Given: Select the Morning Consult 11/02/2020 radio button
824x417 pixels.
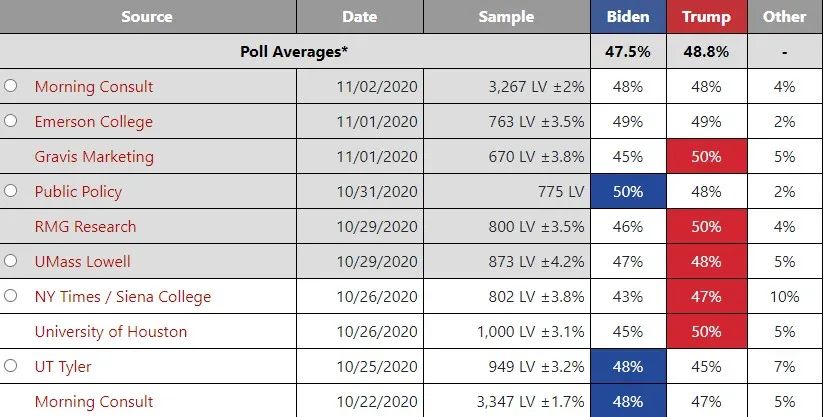Looking at the screenshot, I should pos(11,86).
